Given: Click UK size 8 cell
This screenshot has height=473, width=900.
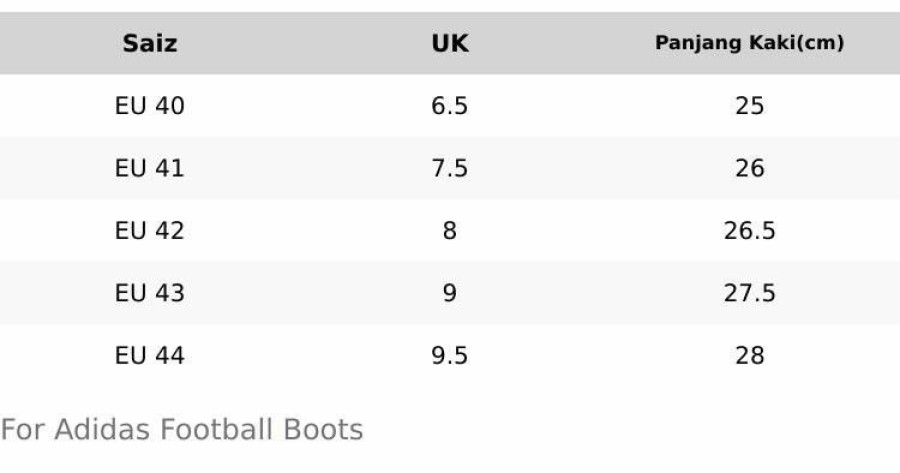Looking at the screenshot, I should 449,231.
